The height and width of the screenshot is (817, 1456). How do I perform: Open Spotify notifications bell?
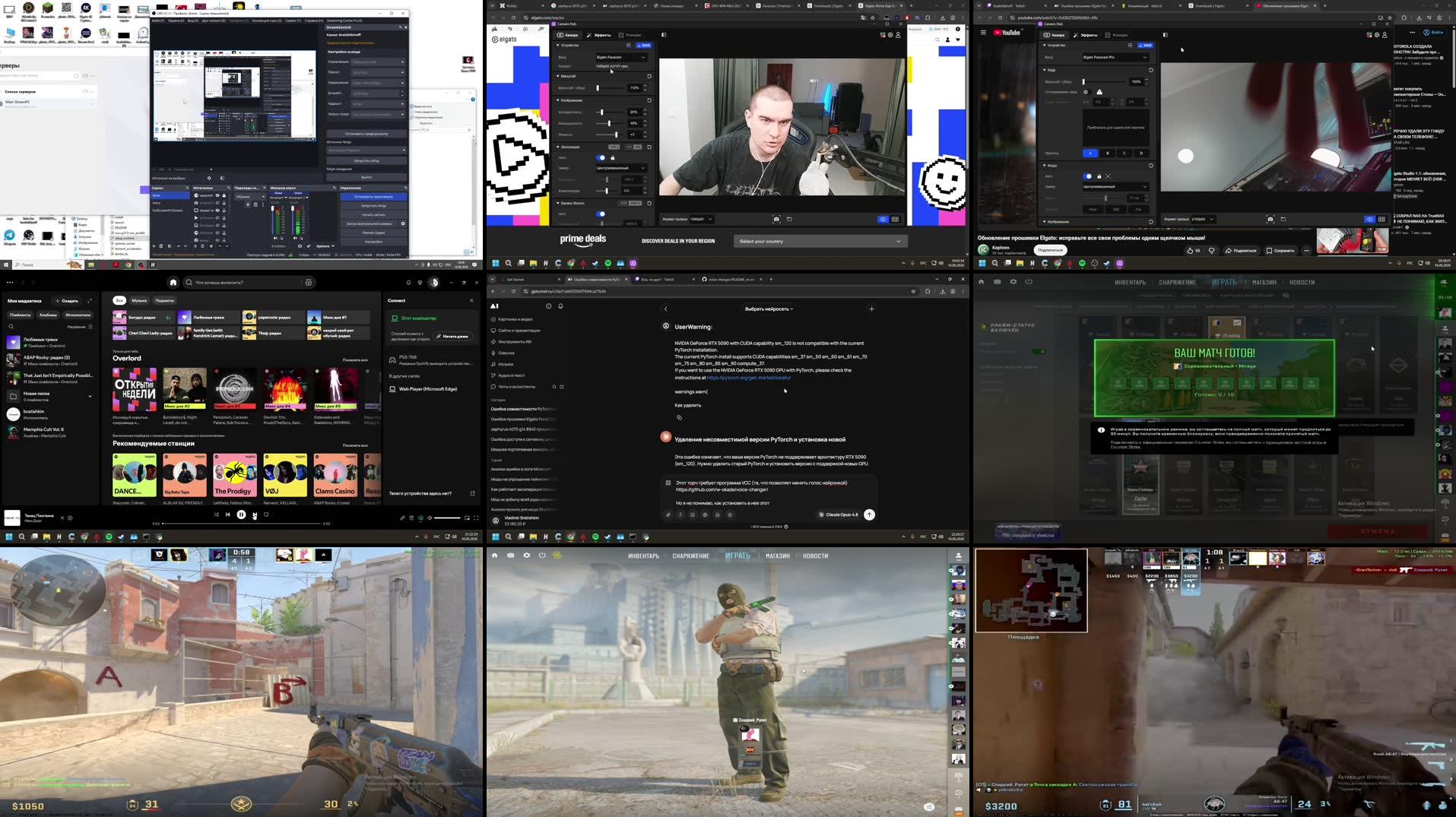pos(408,282)
